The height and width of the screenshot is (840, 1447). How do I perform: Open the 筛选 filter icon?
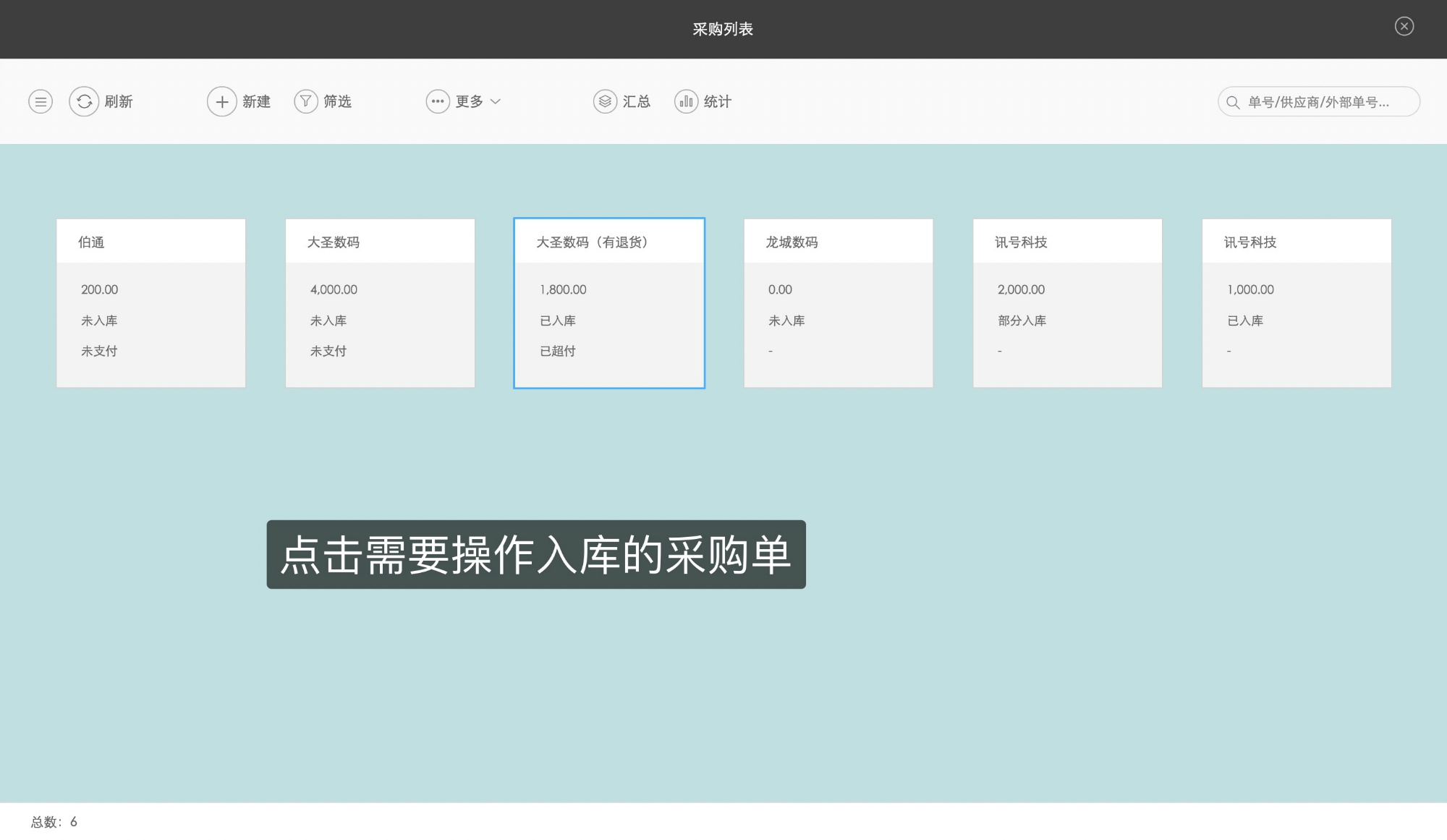[305, 101]
